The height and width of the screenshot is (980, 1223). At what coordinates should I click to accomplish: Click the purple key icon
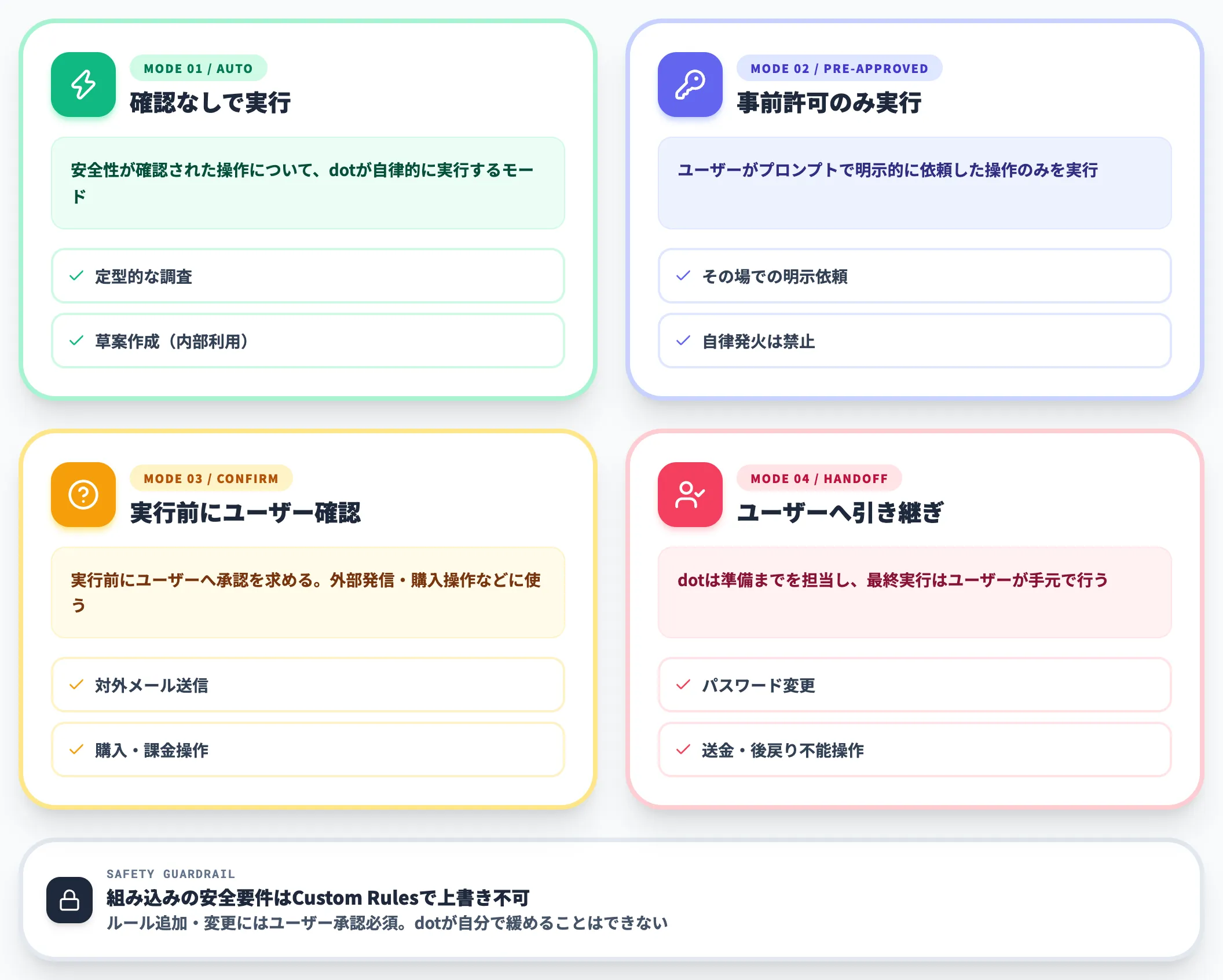coord(690,85)
